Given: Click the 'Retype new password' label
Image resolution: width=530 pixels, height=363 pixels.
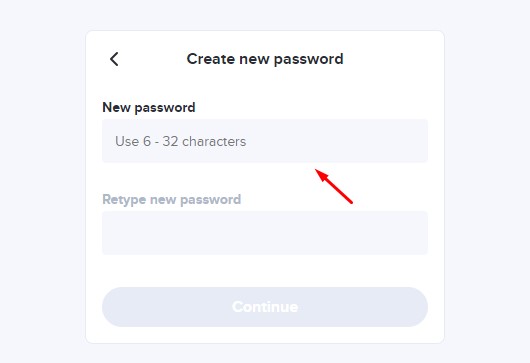Looking at the screenshot, I should pyautogui.click(x=172, y=200).
